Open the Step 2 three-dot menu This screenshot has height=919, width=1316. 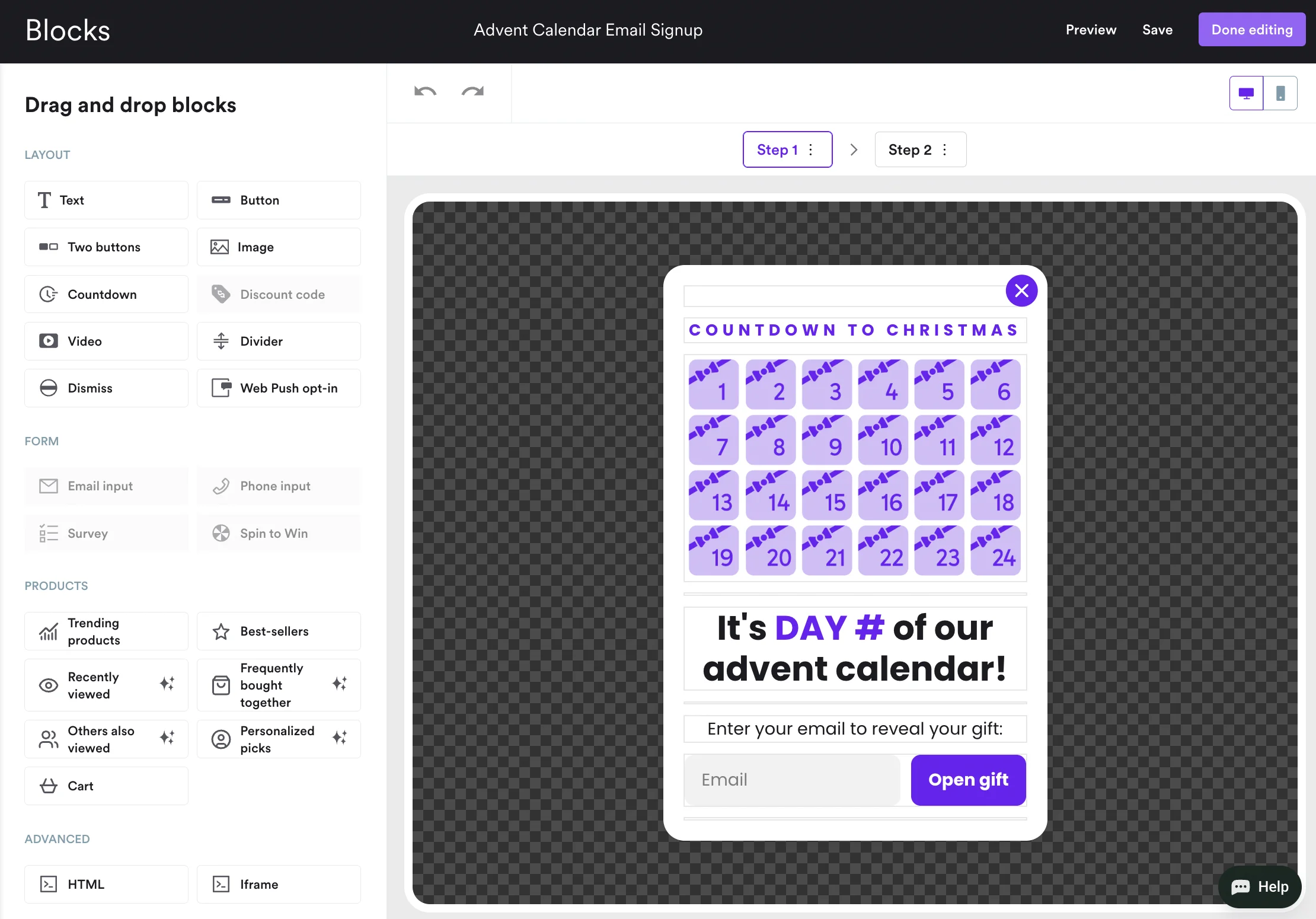pyautogui.click(x=945, y=150)
